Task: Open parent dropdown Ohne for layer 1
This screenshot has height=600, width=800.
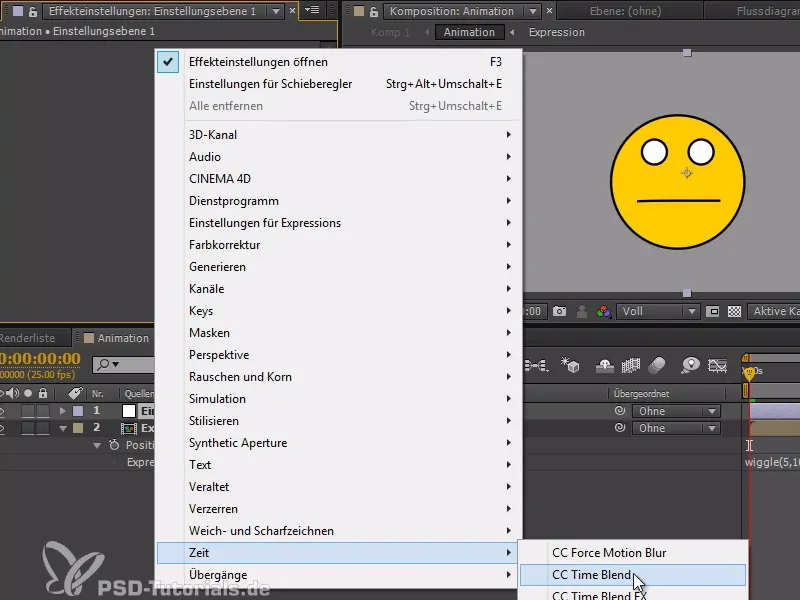Action: 676,411
